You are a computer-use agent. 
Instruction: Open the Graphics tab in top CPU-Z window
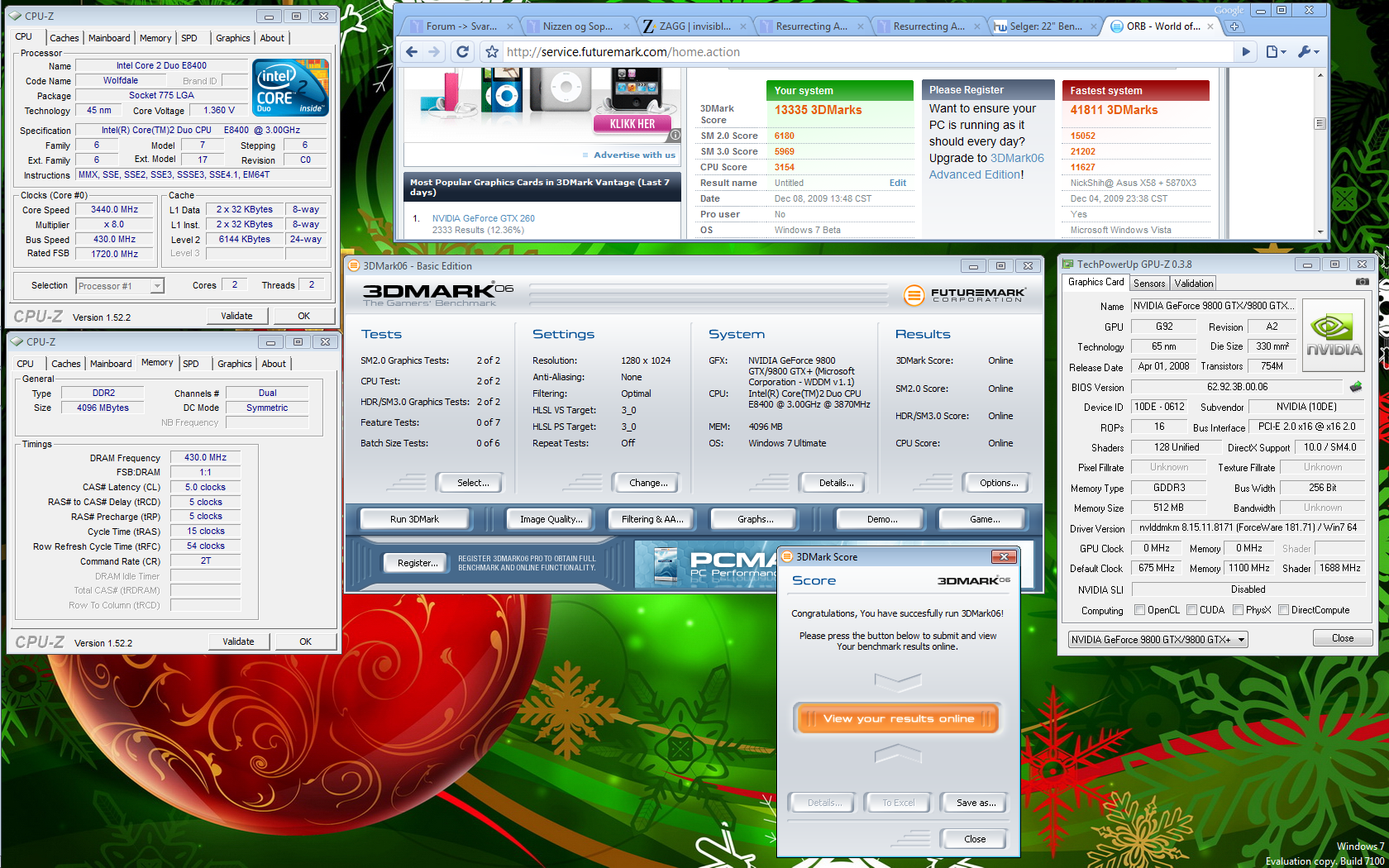click(233, 38)
